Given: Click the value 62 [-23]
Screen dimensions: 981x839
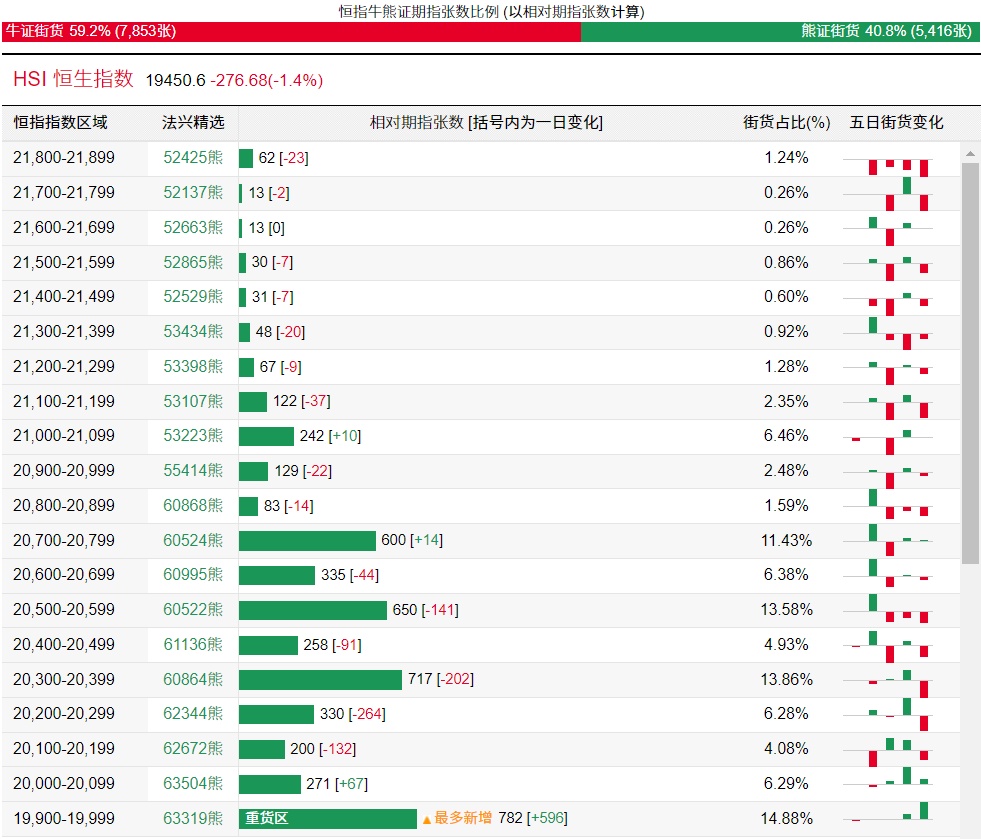Looking at the screenshot, I should coord(283,158).
